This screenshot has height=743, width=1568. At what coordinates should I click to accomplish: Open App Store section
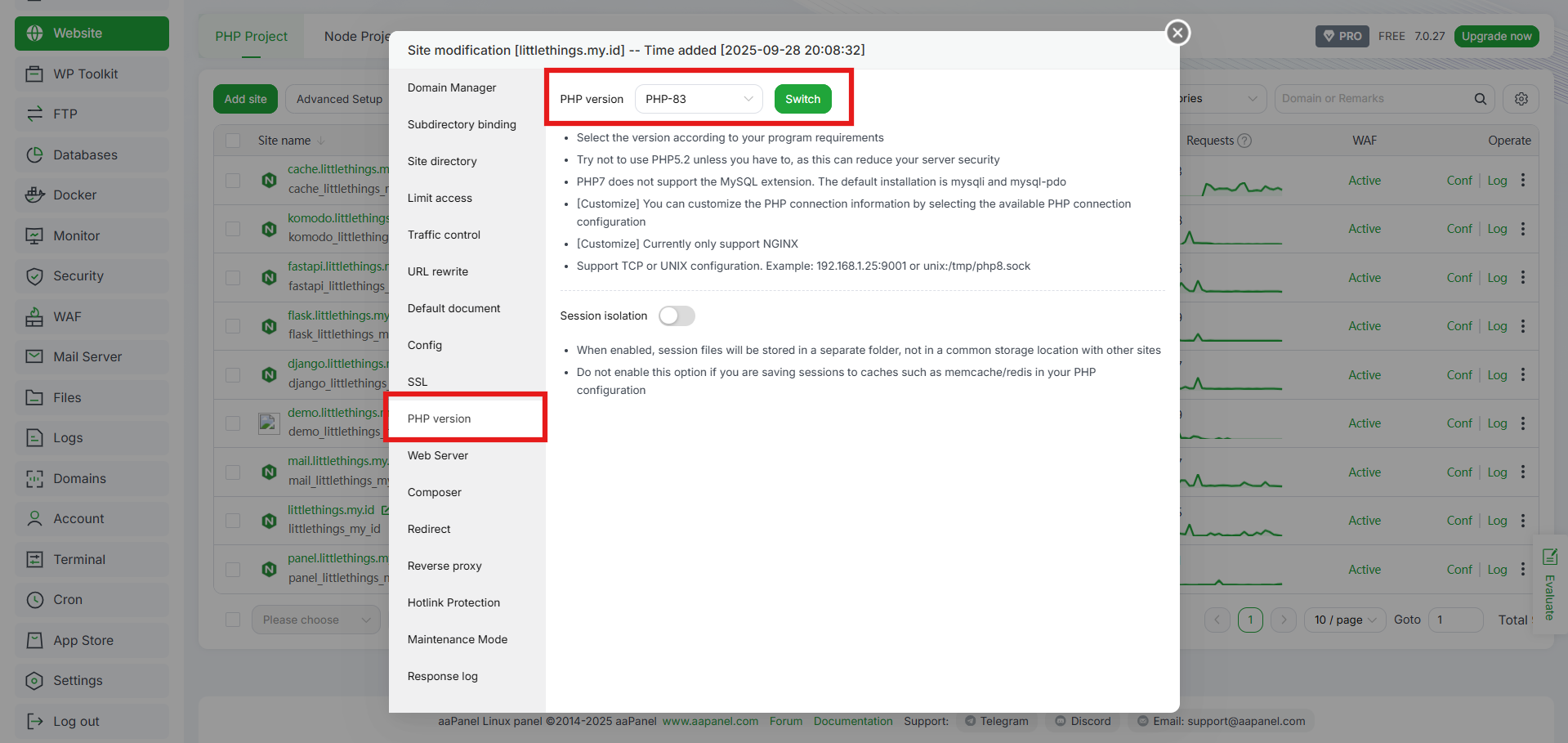click(92, 641)
